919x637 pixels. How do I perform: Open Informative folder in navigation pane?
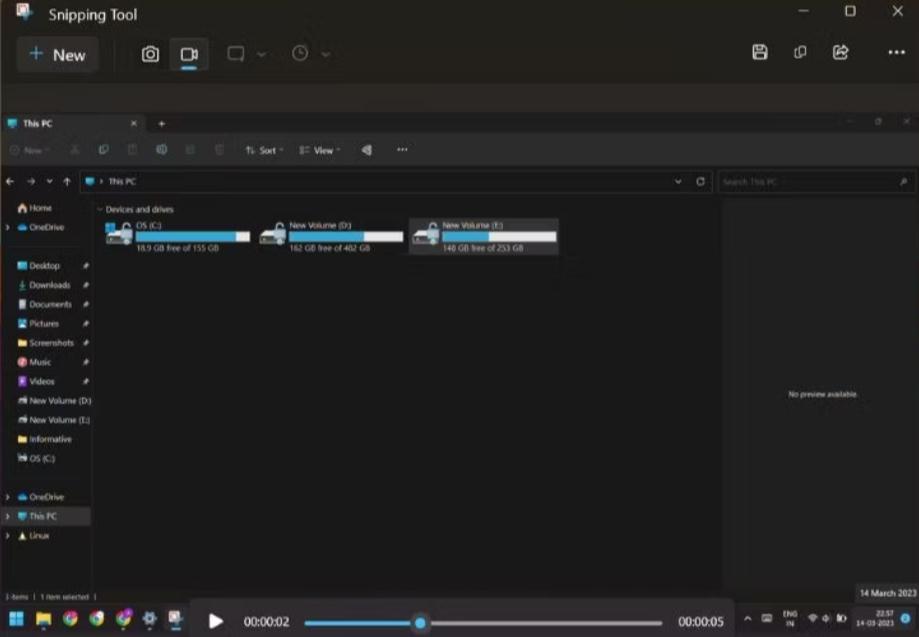pos(45,440)
